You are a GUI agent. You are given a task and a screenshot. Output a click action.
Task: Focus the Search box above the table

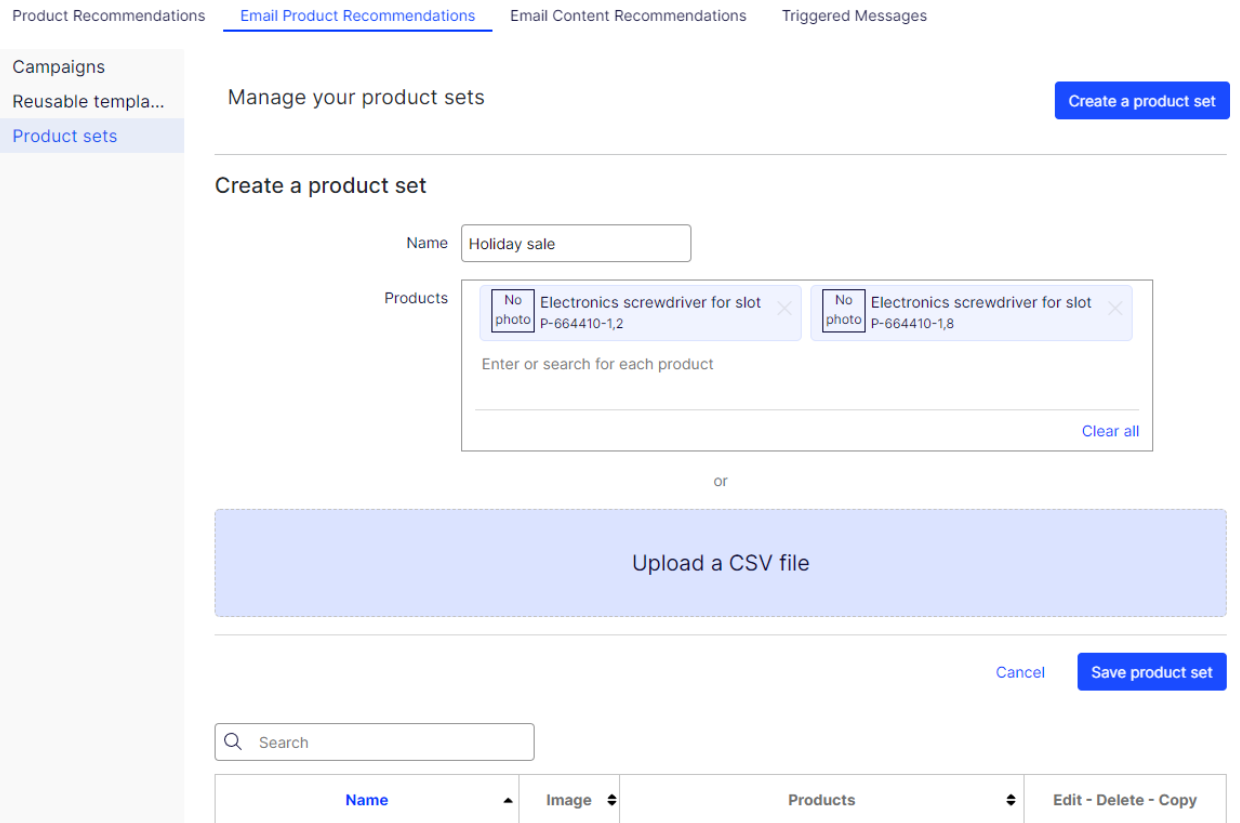pyautogui.click(x=374, y=742)
